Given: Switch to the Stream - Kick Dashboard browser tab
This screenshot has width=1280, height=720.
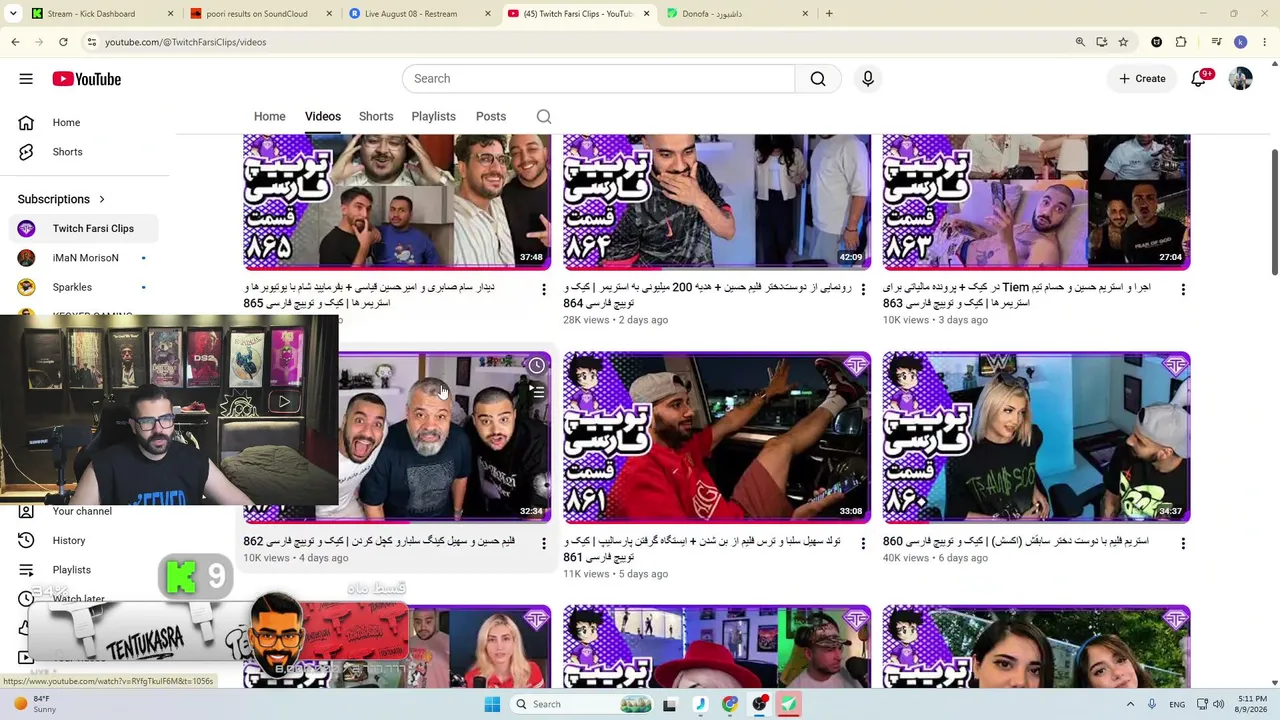Looking at the screenshot, I should point(102,14).
